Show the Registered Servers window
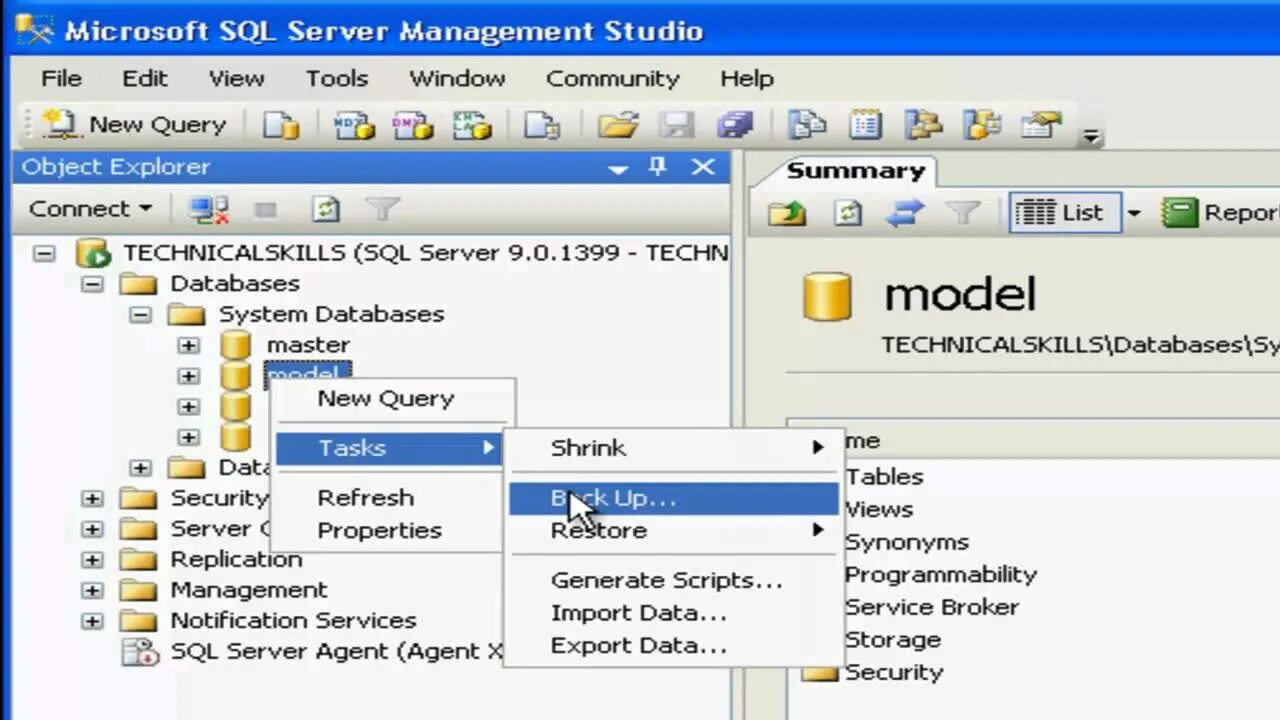Screen dimensions: 1280x720 pyautogui.click(x=807, y=125)
